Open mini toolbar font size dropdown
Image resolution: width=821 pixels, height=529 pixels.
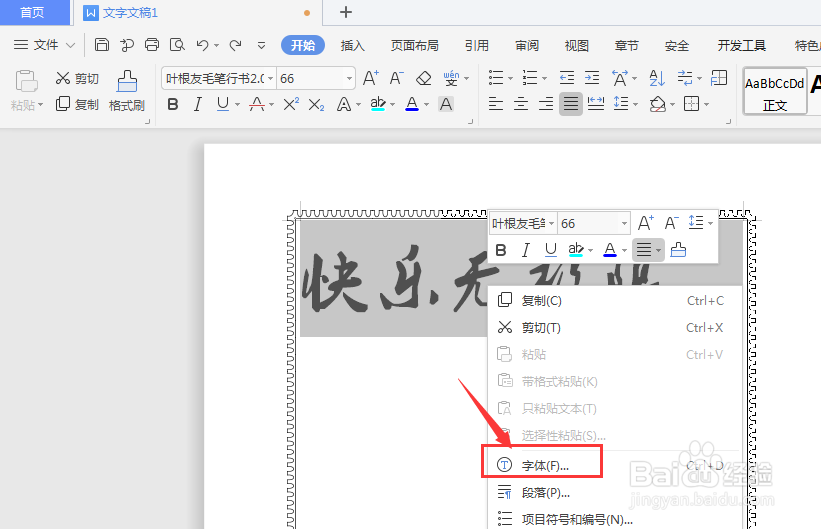(x=624, y=224)
